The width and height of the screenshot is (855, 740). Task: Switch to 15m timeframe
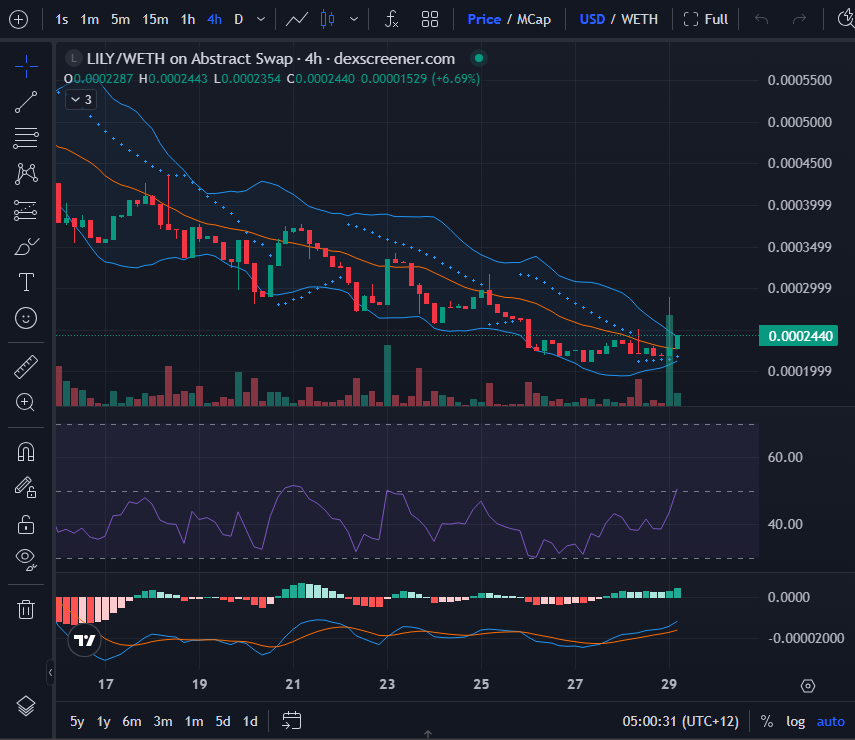(155, 20)
